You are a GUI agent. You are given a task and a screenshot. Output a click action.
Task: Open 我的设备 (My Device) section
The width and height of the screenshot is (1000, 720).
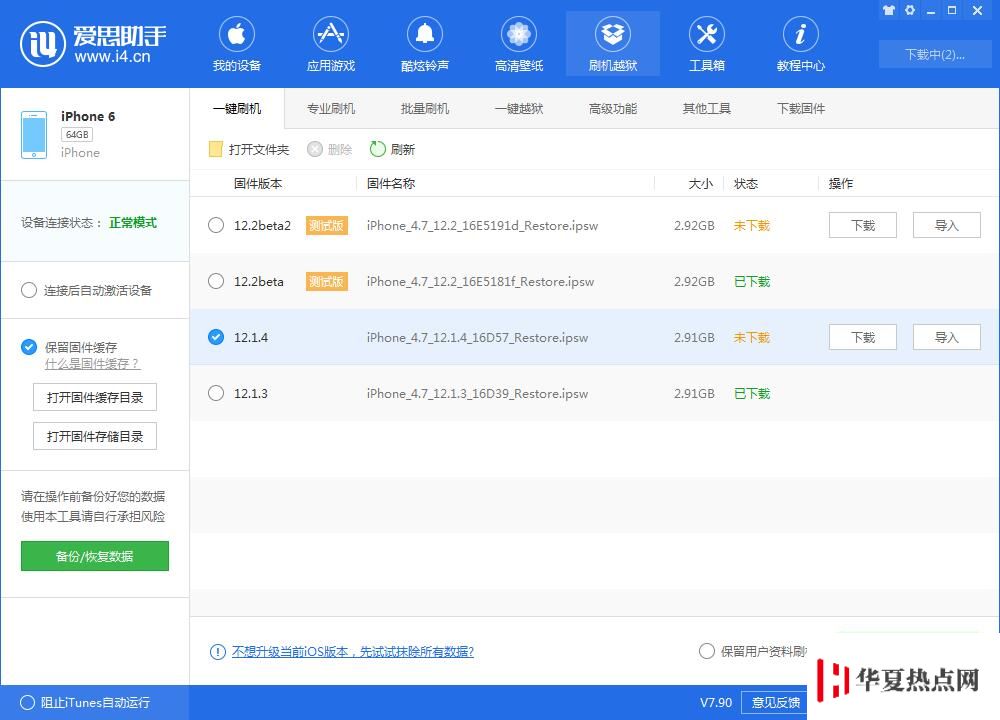click(237, 44)
